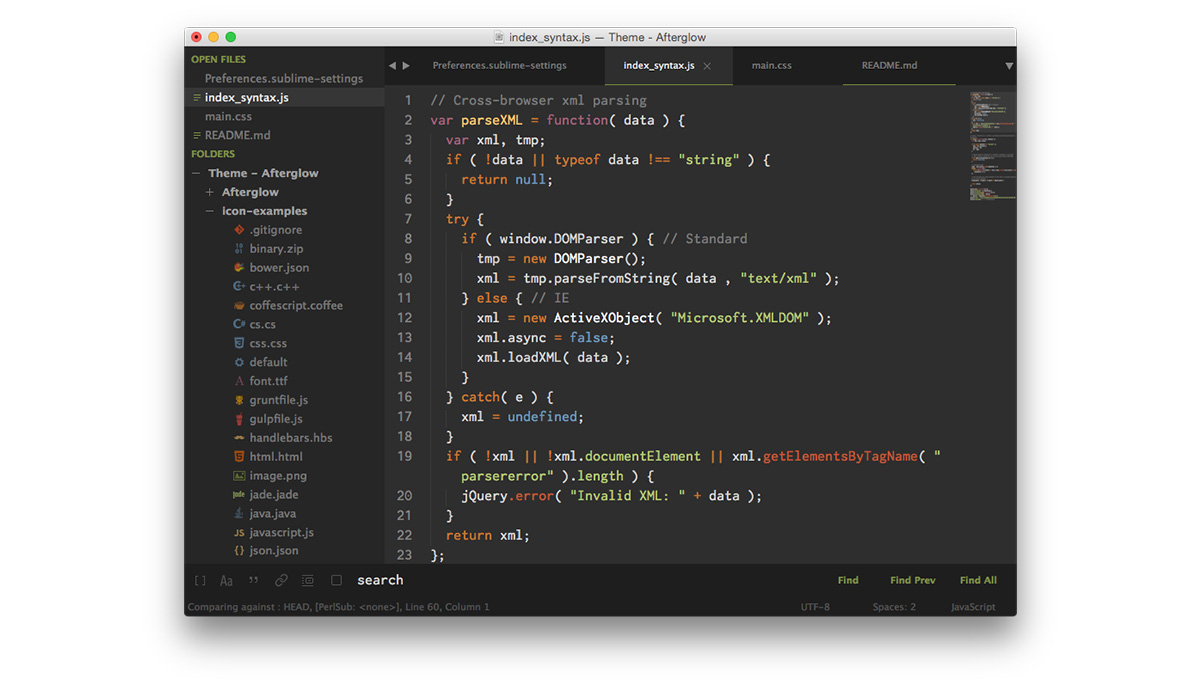The height and width of the screenshot is (680, 1200).
Task: Collapse the Theme - Afterglow folder
Action: click(197, 173)
